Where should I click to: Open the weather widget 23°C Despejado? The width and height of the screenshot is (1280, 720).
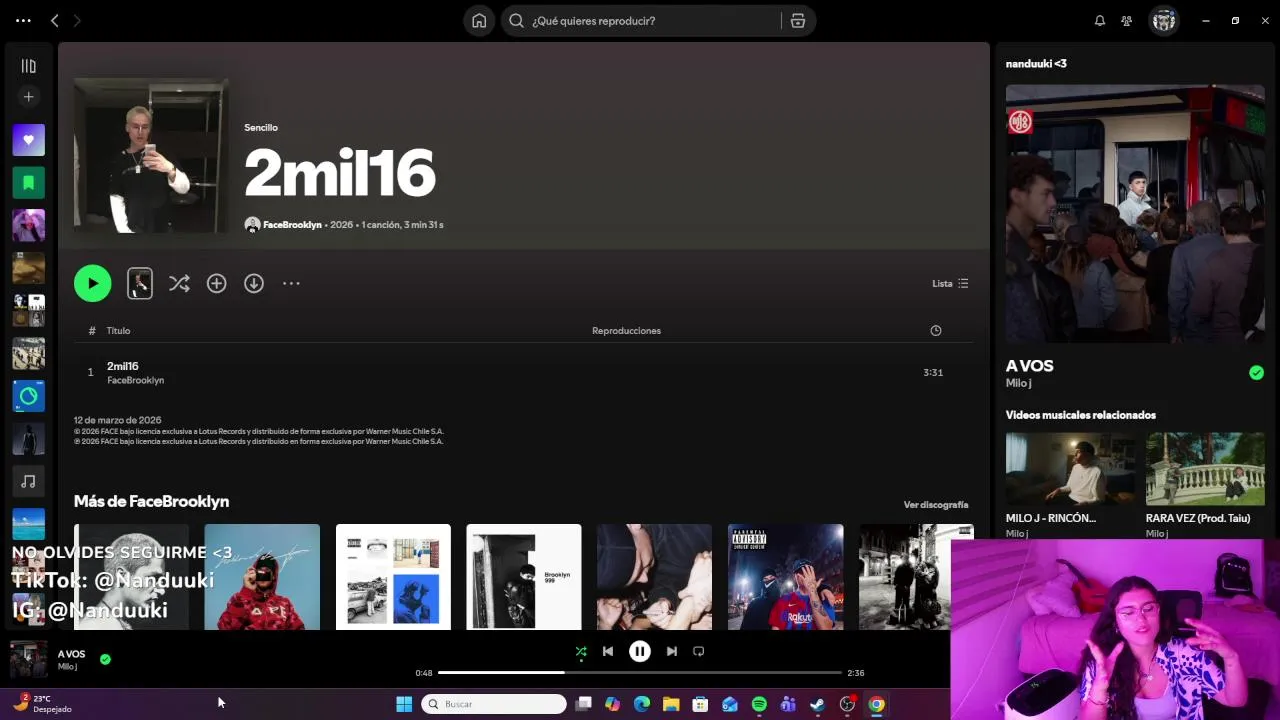[42, 703]
